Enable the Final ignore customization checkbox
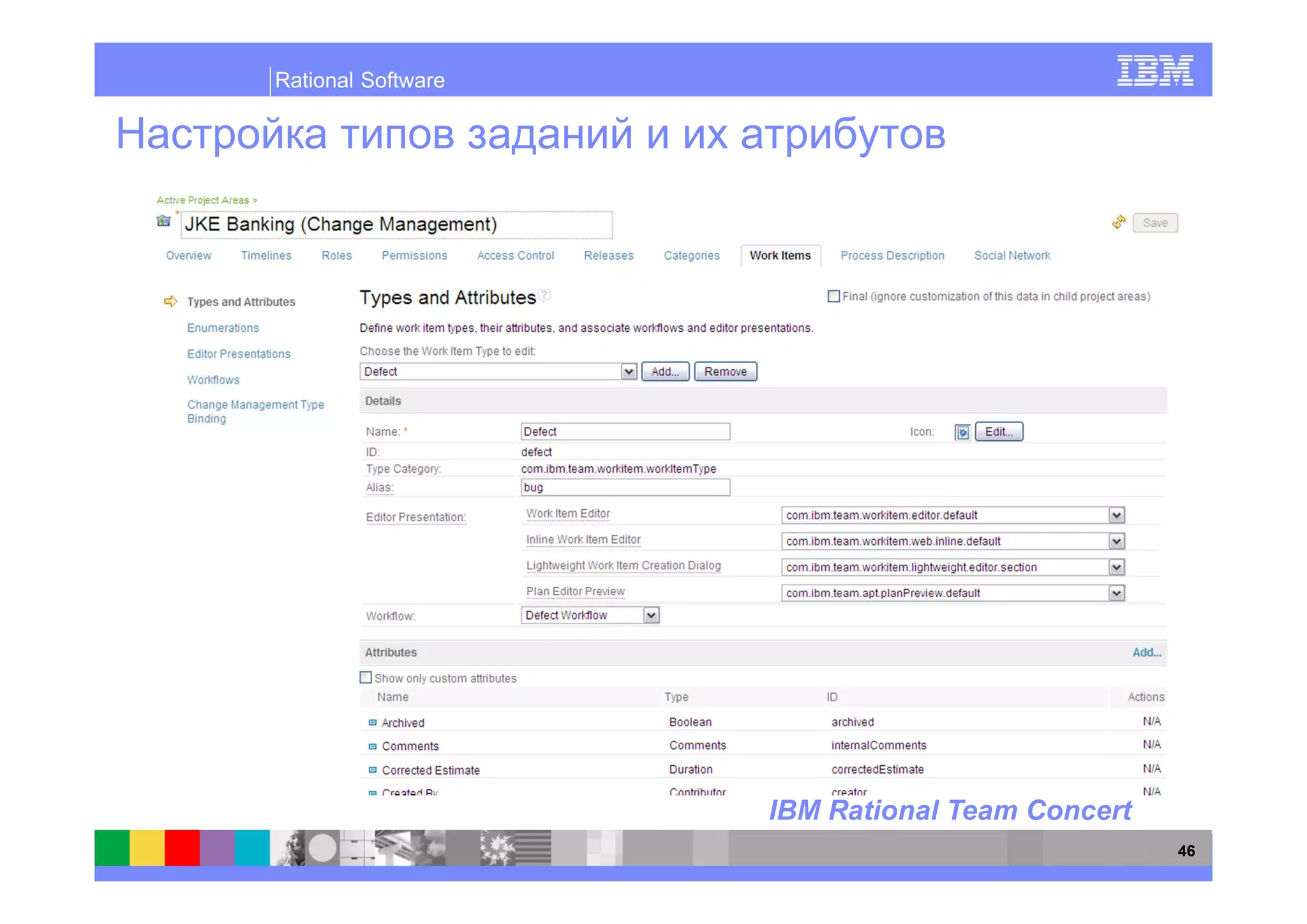The width and height of the screenshot is (1307, 924). coord(833,296)
